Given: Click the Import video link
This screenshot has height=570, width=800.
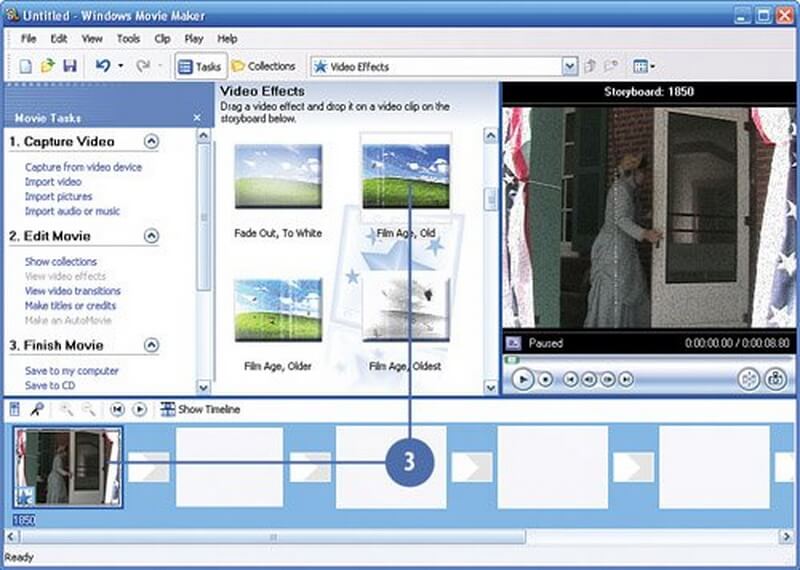Looking at the screenshot, I should pyautogui.click(x=53, y=182).
